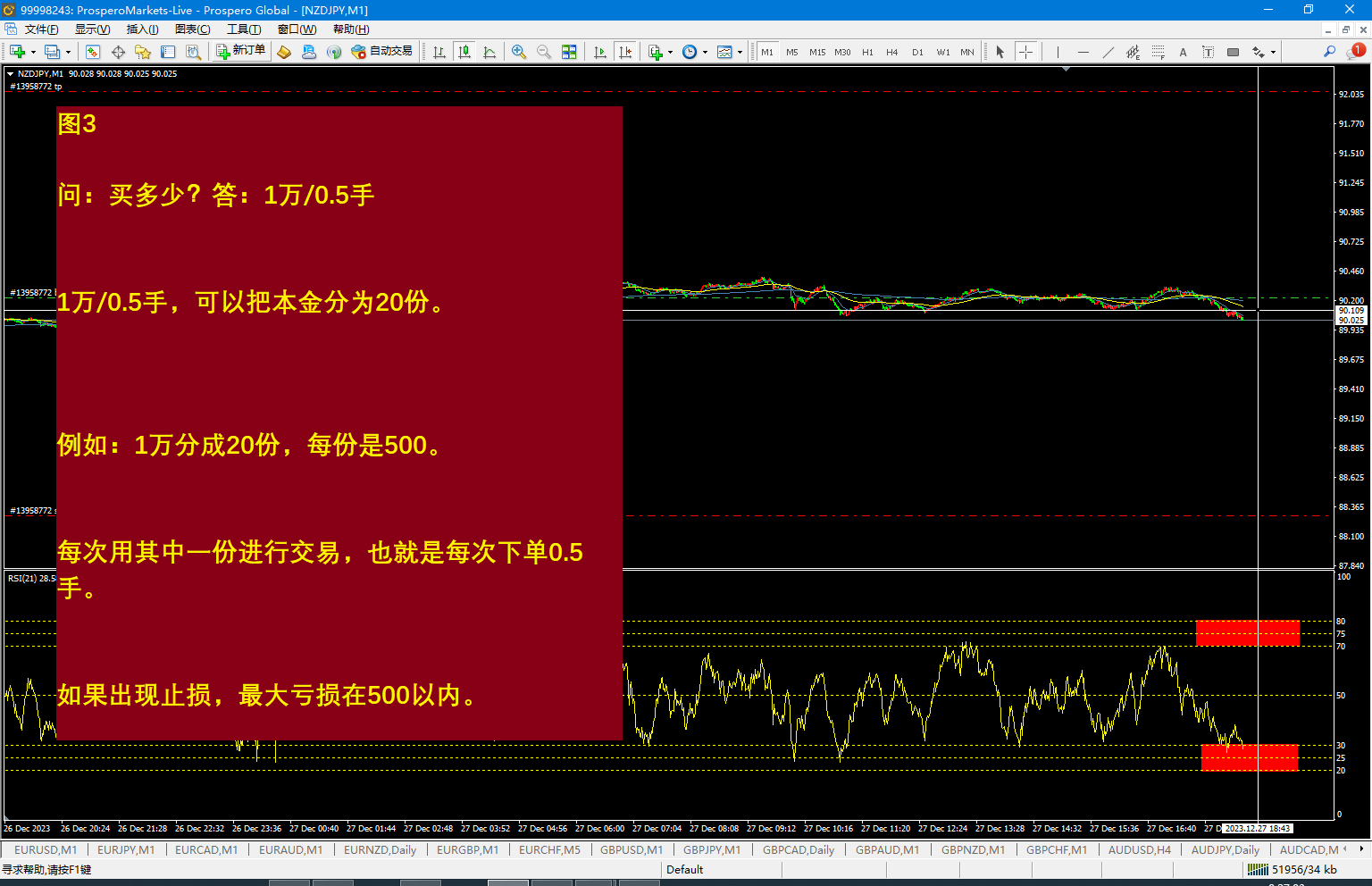Click the Default profile selector in status bar

684,869
